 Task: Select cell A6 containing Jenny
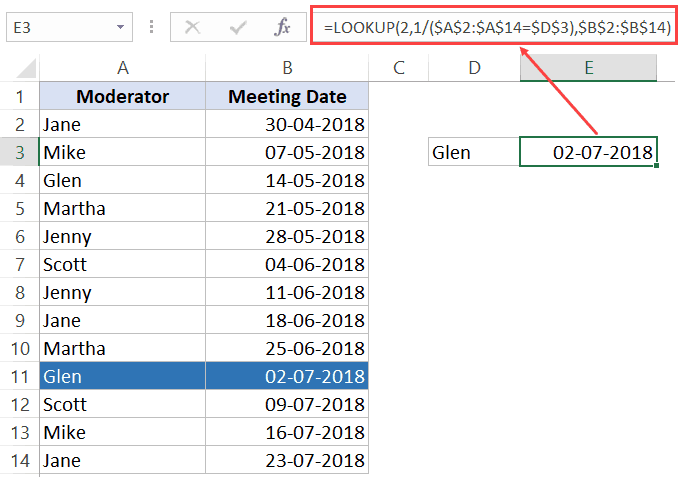point(122,237)
